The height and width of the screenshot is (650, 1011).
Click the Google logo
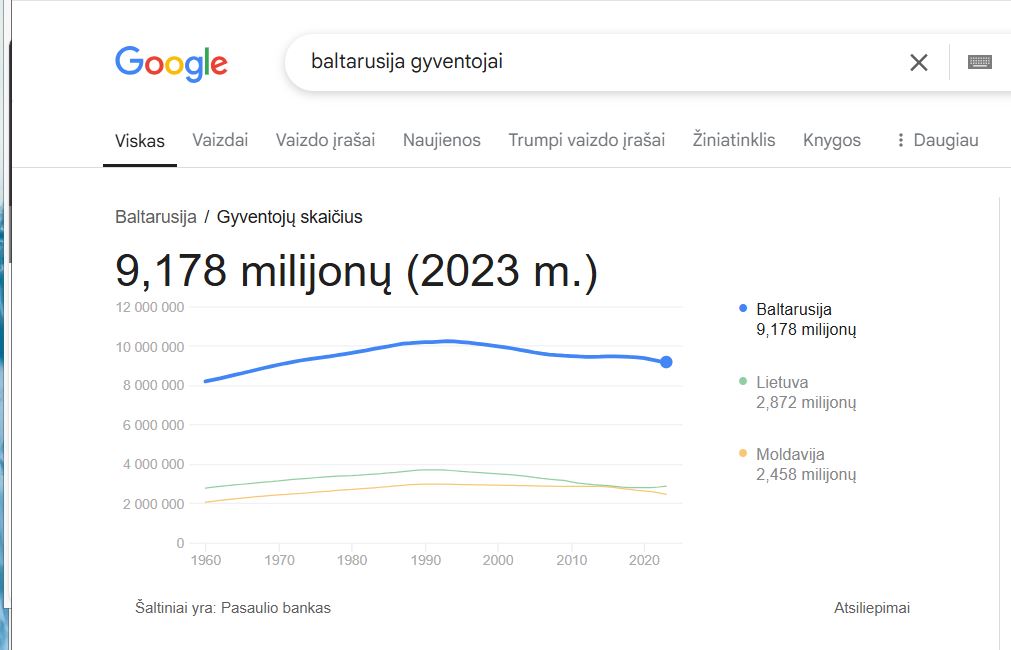coord(172,63)
